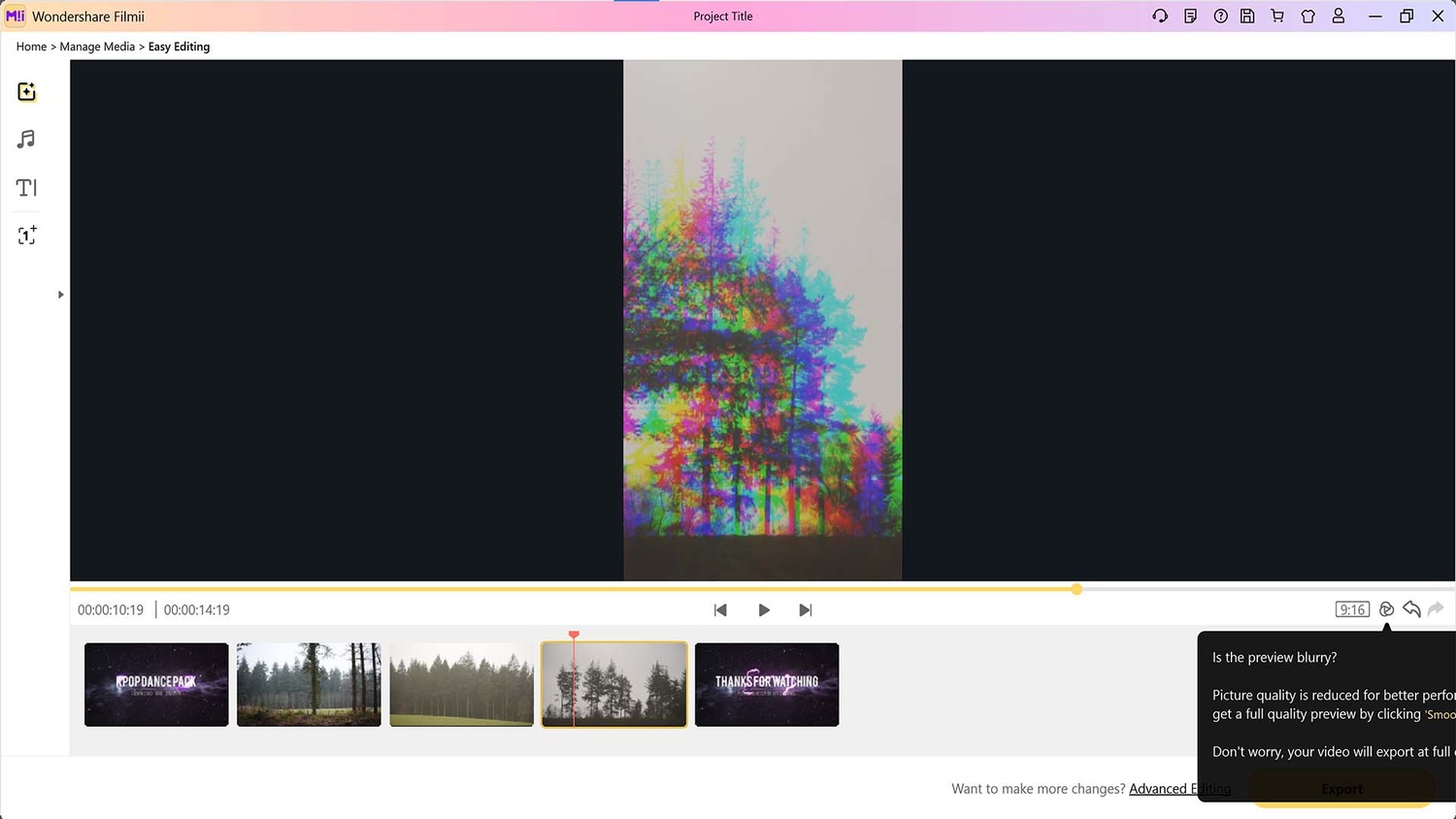Select the Text tool in sidebar
The image size is (1456, 819).
27,187
